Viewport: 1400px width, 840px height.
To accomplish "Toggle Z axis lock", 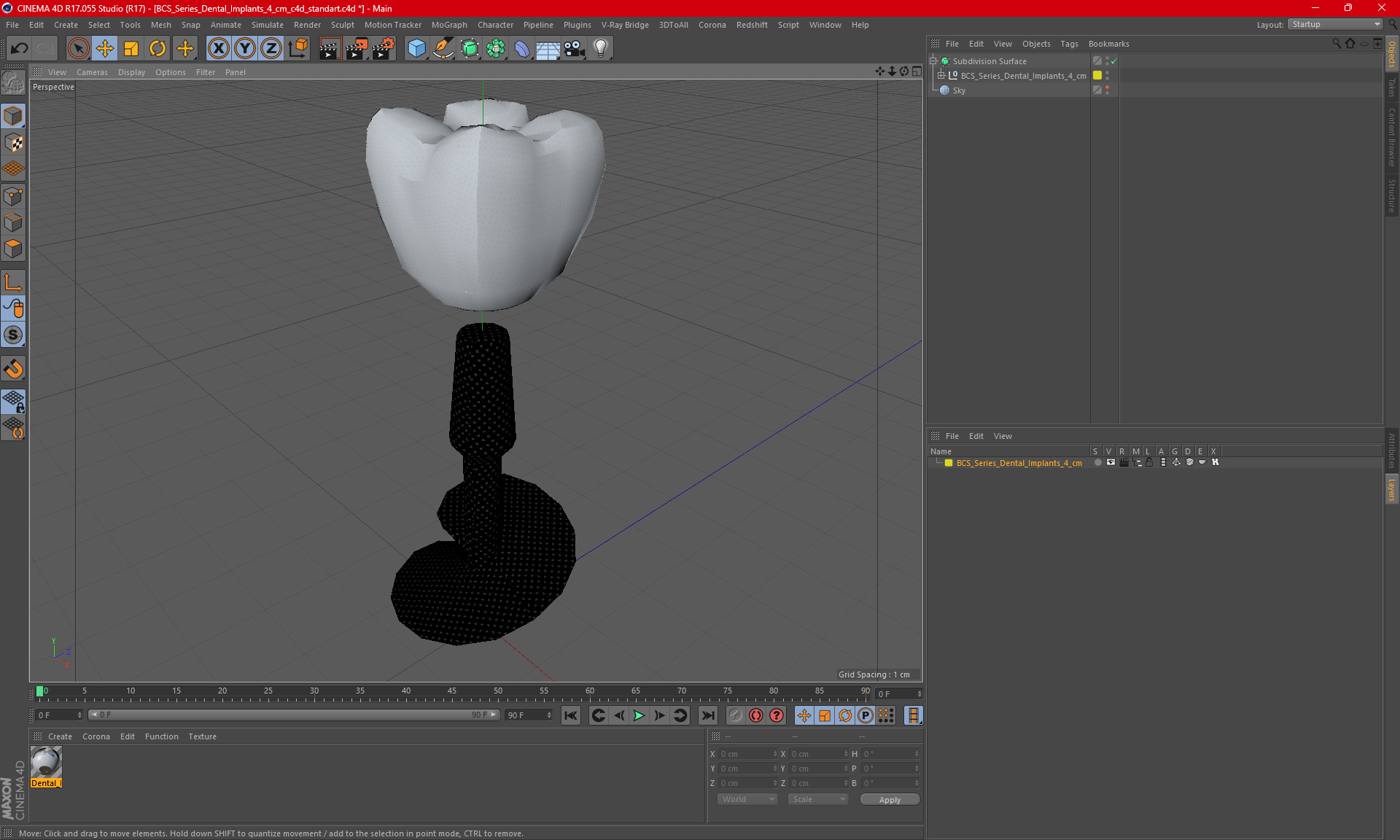I will click(271, 49).
